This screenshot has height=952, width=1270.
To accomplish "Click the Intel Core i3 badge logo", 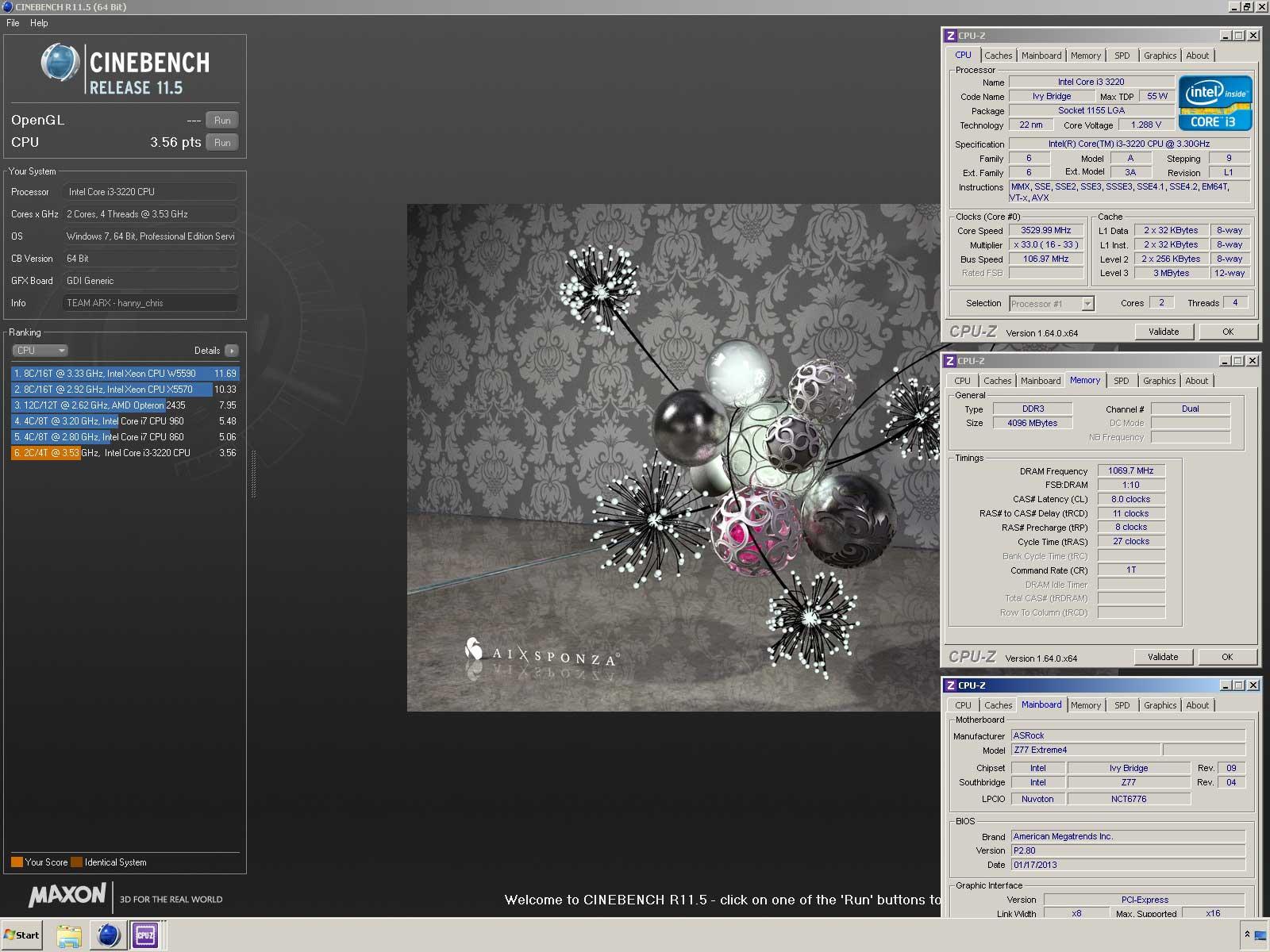I will click(x=1215, y=103).
